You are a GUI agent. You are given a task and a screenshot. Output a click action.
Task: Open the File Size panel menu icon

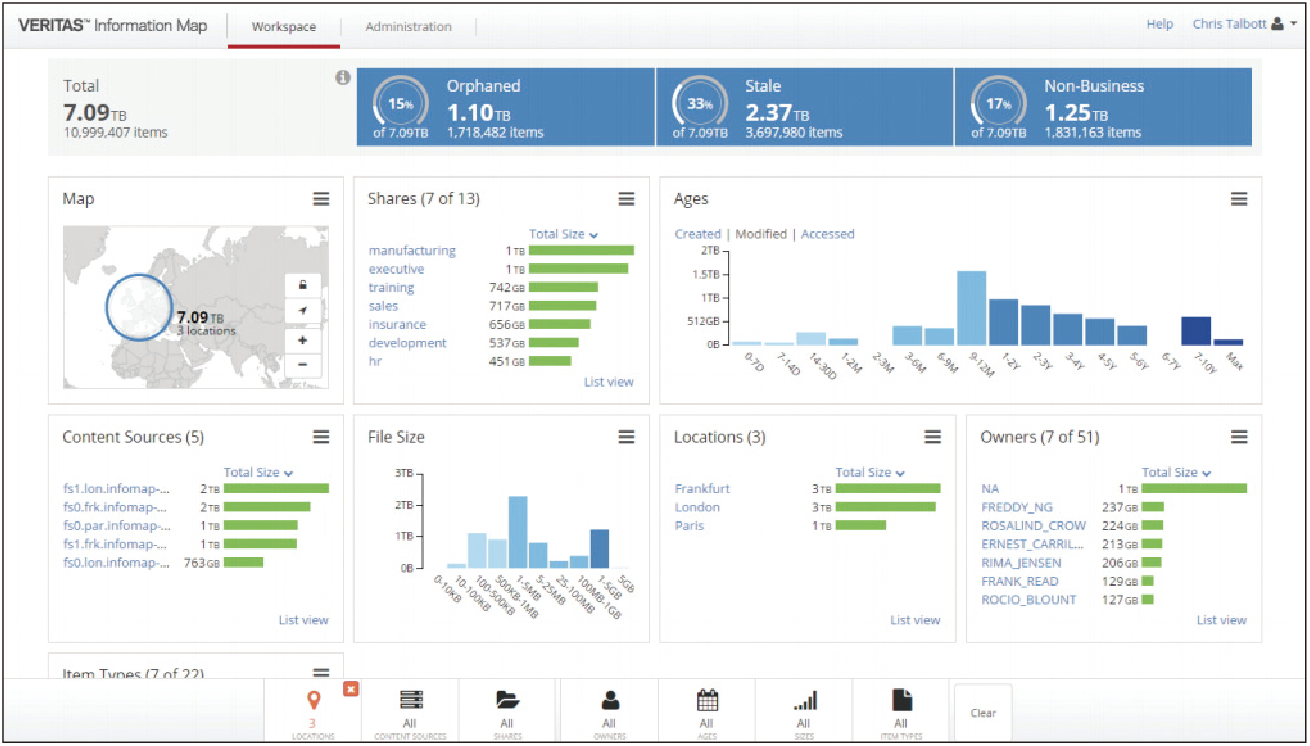pos(626,436)
